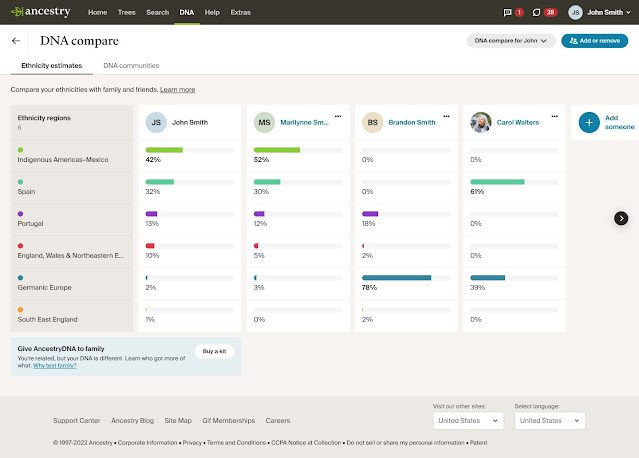
Task: Open the Home menu
Action: [97, 13]
